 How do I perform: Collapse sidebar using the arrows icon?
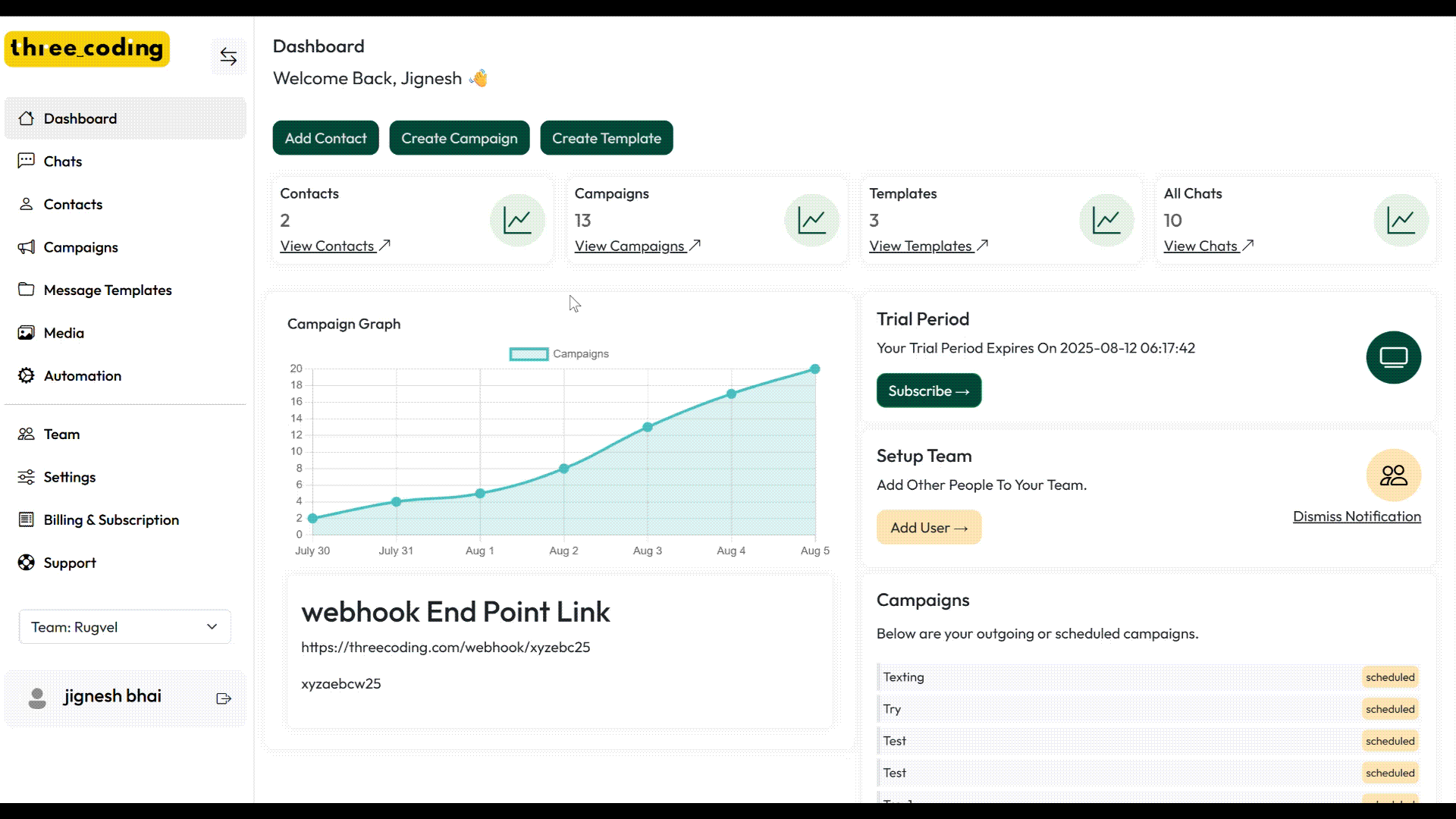(x=228, y=56)
